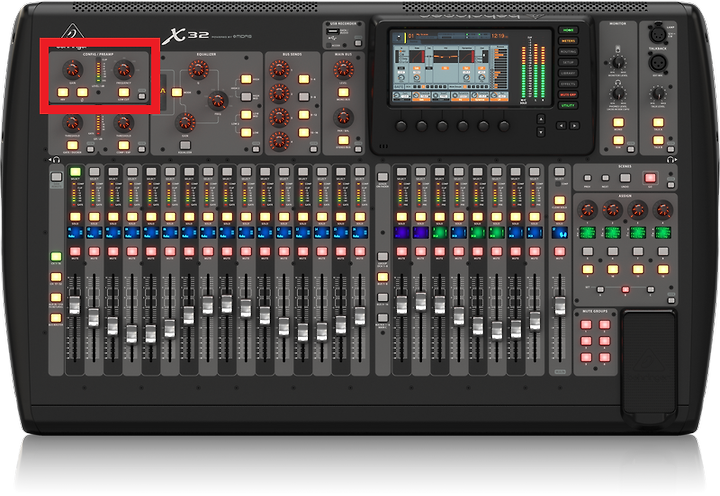Screen dimensions: 720x496
Task: Adjust the Pan/Bal knob
Action: 343,117
